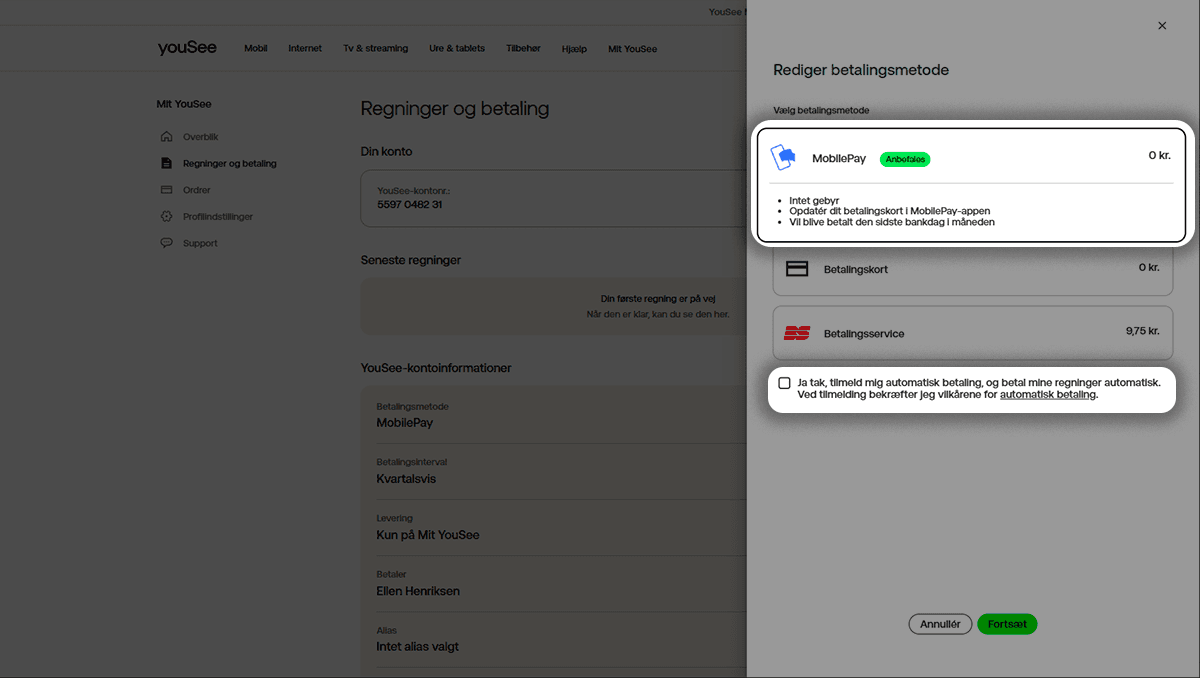Open the automatisk betaling terms link

click(x=1048, y=395)
